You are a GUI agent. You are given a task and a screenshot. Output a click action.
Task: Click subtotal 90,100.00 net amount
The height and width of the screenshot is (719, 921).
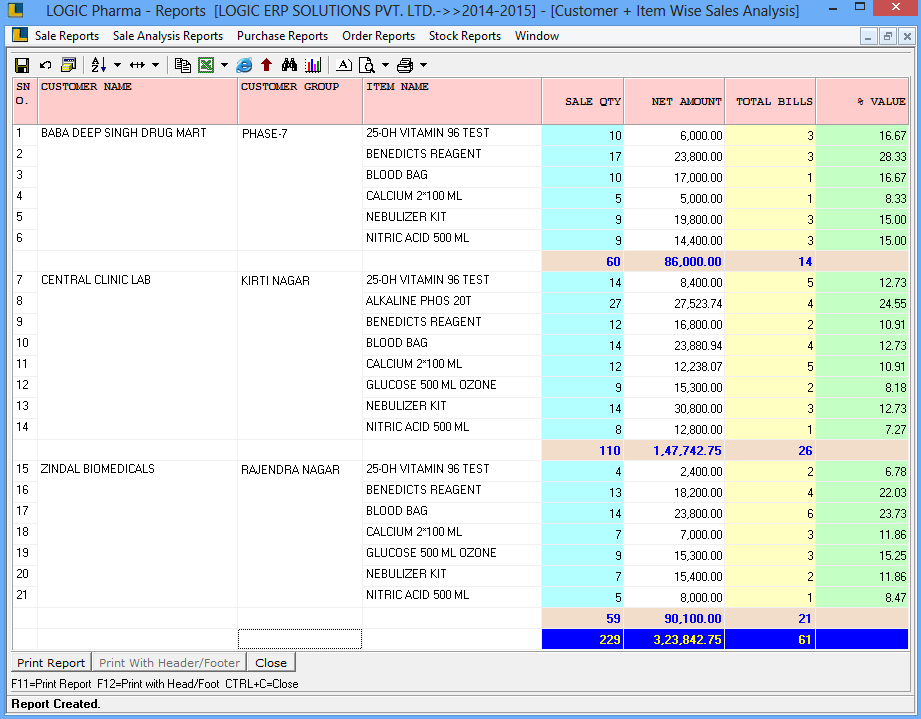(674, 619)
